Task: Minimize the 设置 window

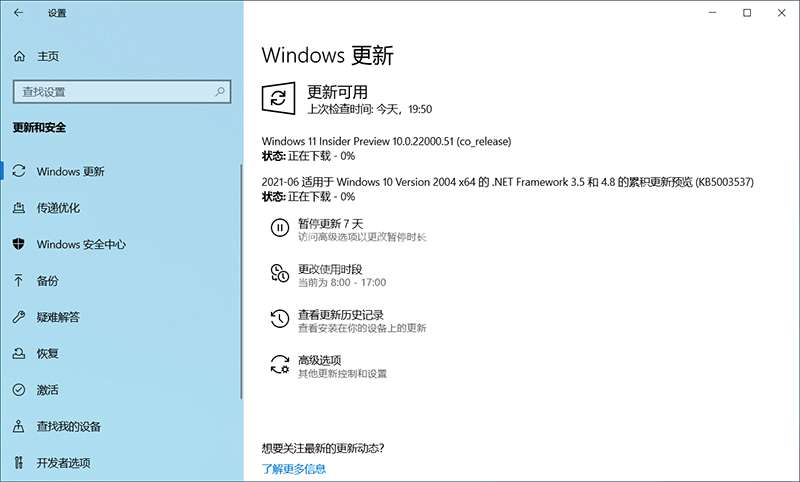Action: coord(713,13)
